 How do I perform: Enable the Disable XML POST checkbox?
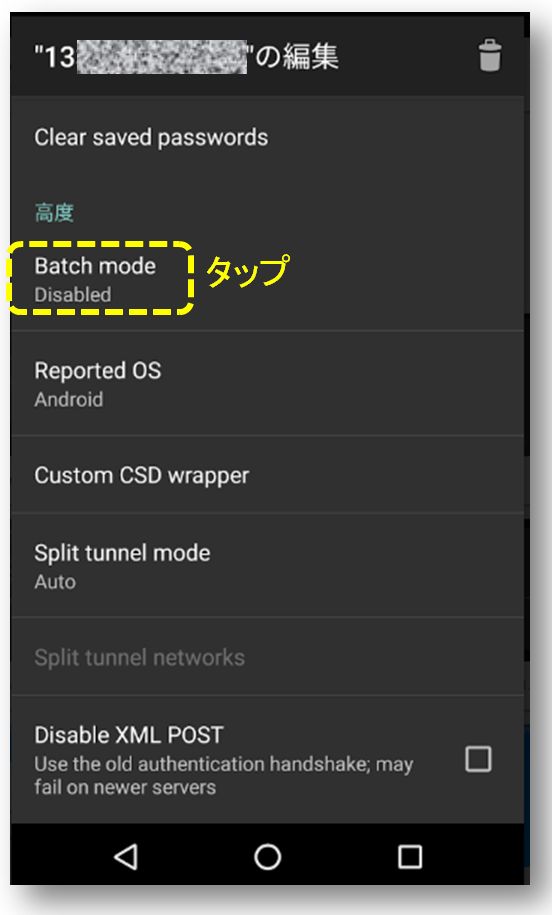click(478, 759)
